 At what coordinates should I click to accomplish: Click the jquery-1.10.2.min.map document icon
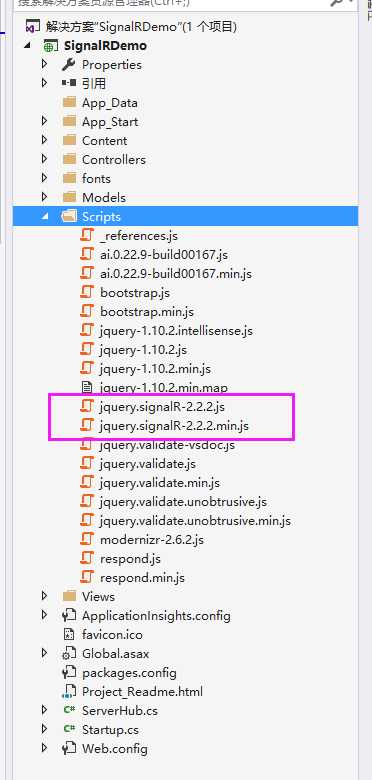pos(87,388)
